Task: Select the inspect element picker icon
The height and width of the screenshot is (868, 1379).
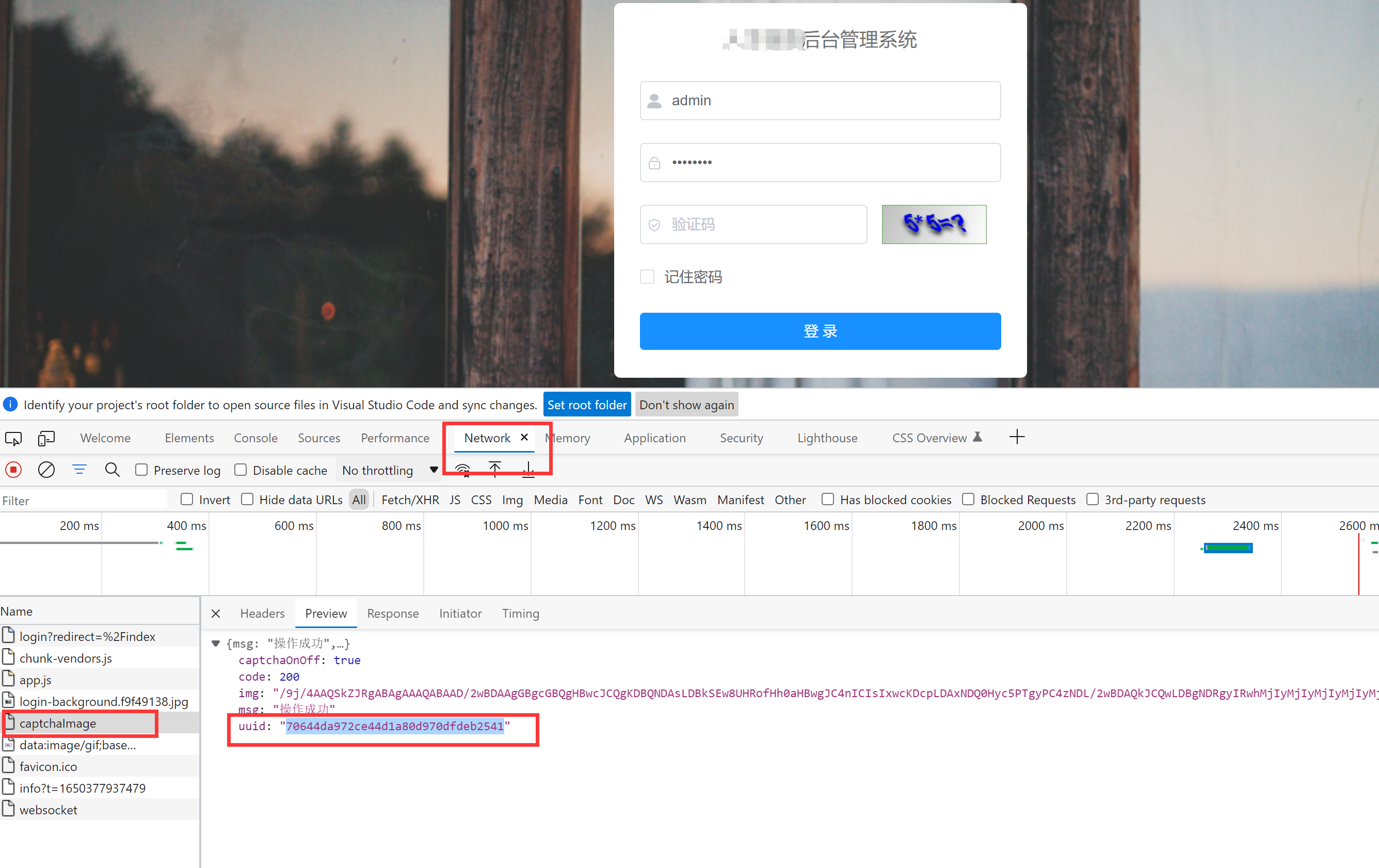Action: (x=13, y=438)
